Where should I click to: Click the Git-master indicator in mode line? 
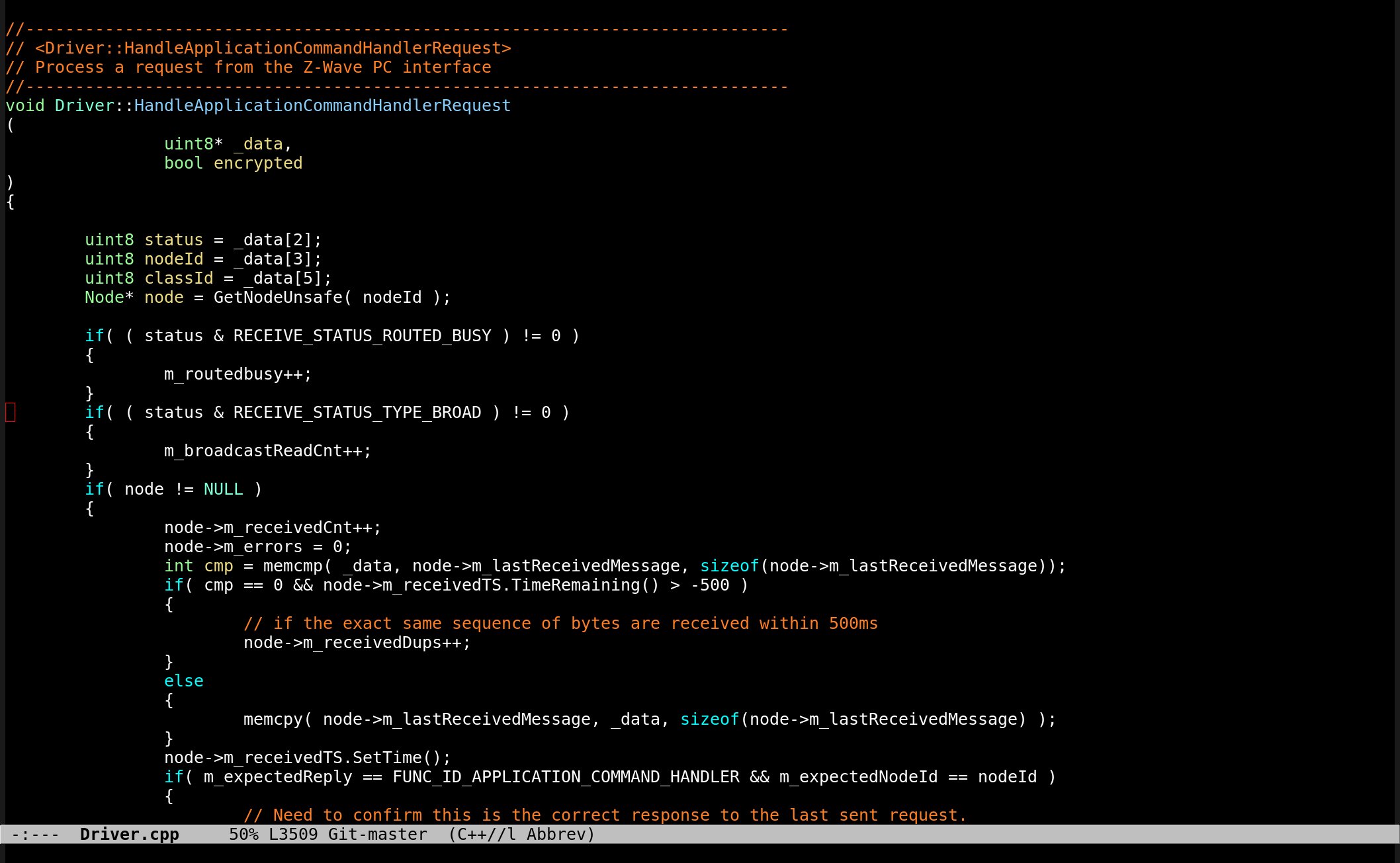click(378, 835)
